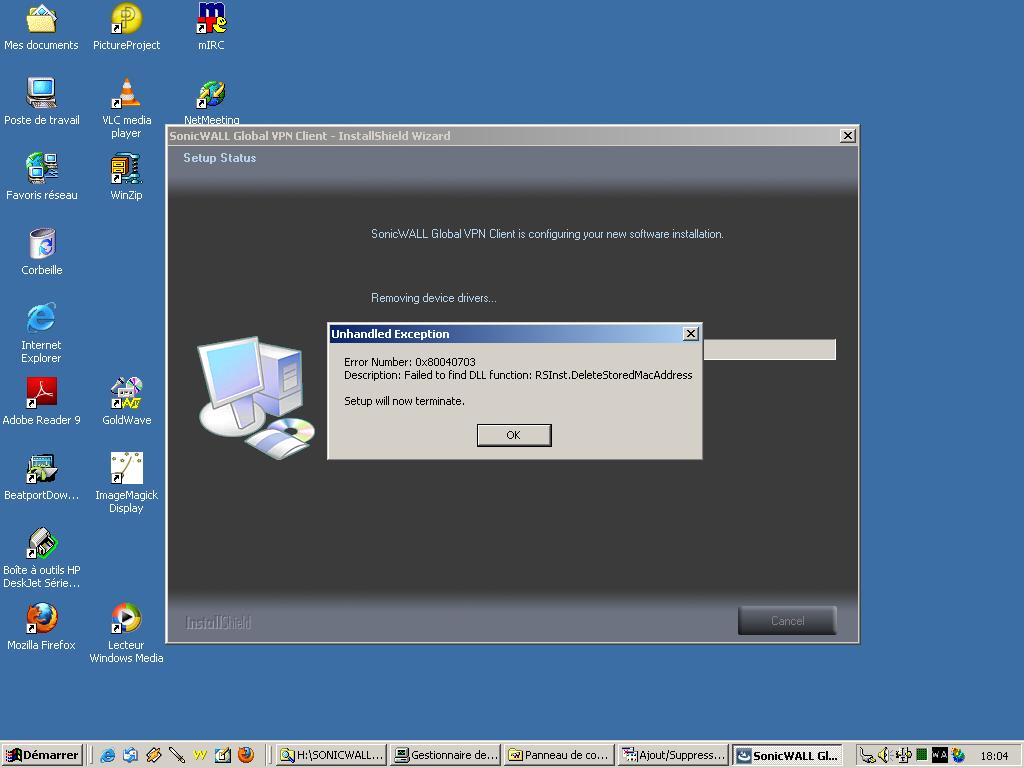Screen dimensions: 1024x768
Task: Click the yellow W quick launch icon
Action: [200, 755]
